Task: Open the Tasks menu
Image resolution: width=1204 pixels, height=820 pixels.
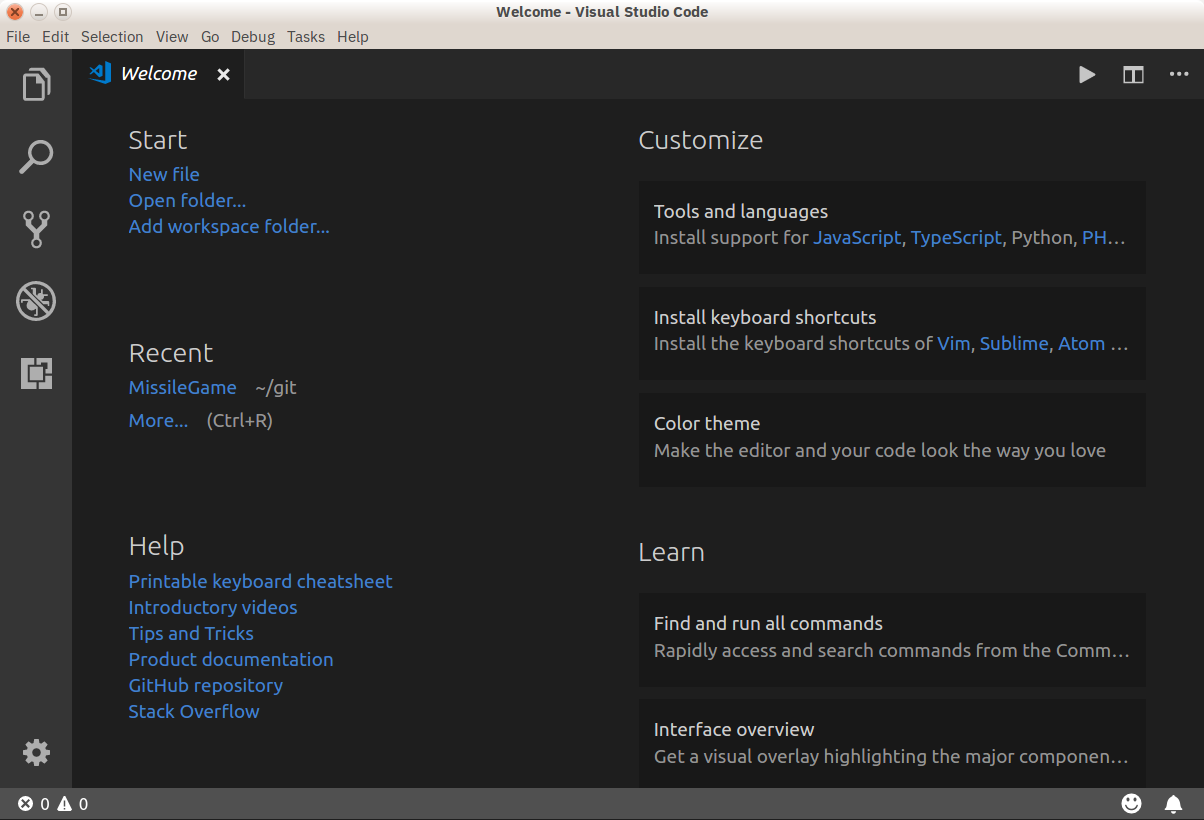Action: coord(305,36)
